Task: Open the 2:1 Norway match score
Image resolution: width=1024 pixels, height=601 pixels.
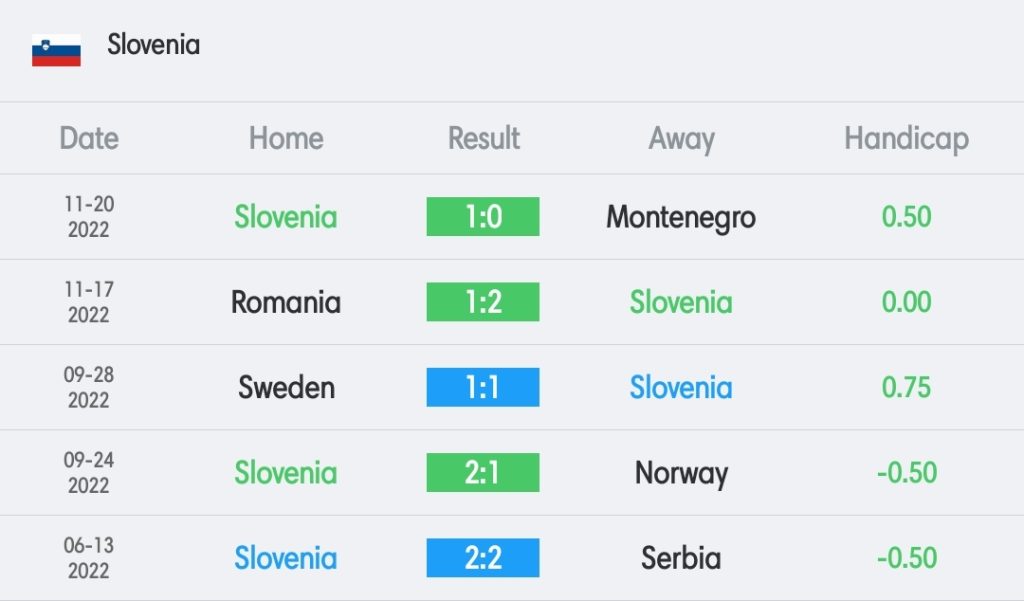Action: (483, 472)
